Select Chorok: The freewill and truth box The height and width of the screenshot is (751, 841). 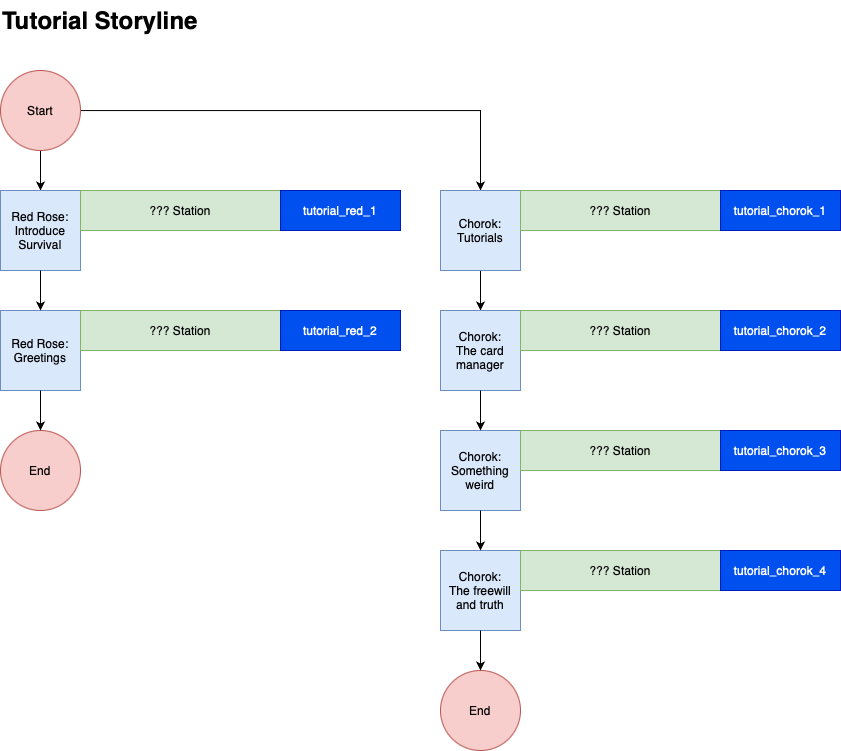(x=480, y=590)
